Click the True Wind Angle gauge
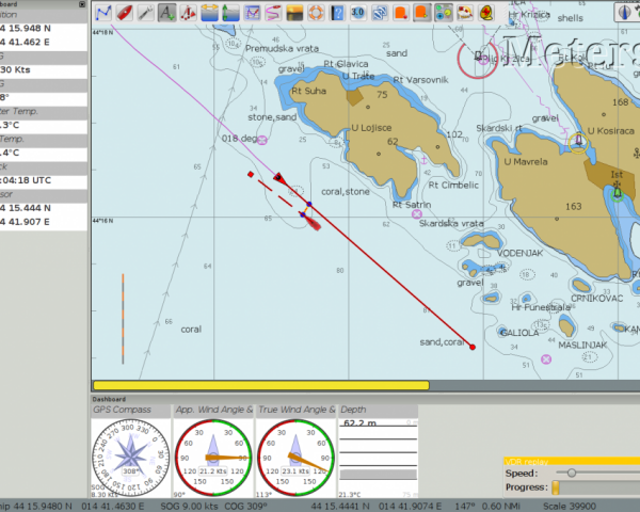This screenshot has width=640, height=512. pos(296,457)
